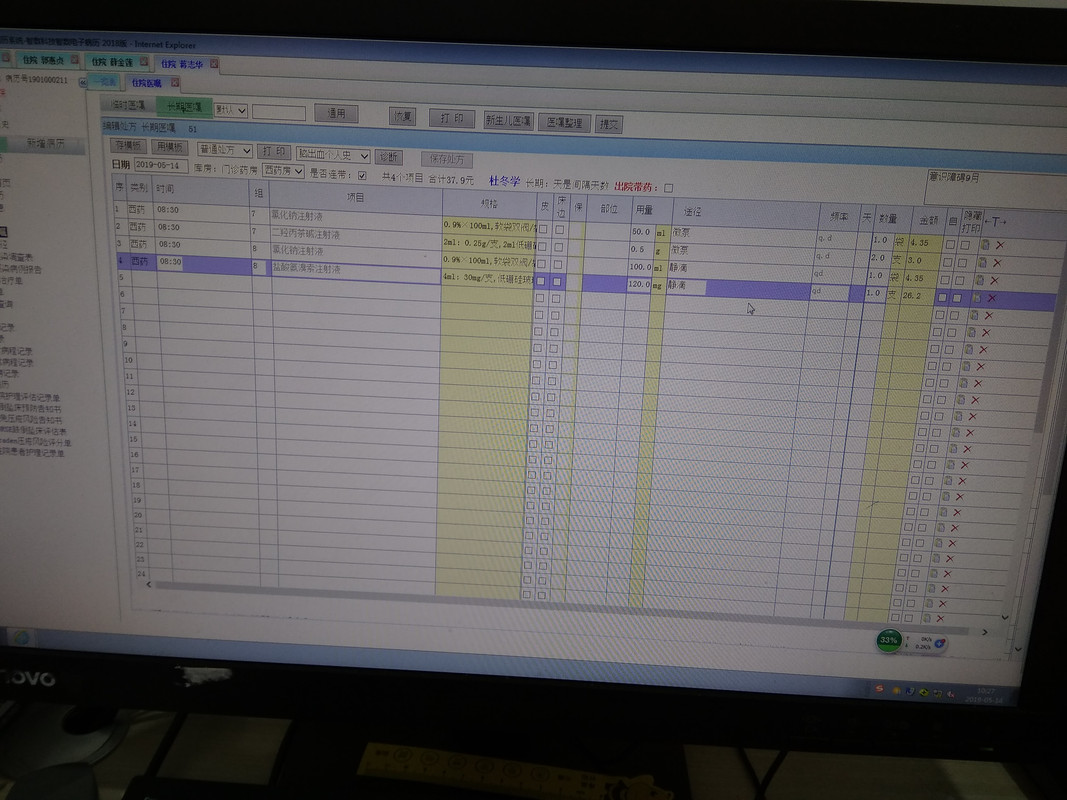
Task: Open the 默认 dropdown next to 长期医嘱
Action: pos(231,110)
